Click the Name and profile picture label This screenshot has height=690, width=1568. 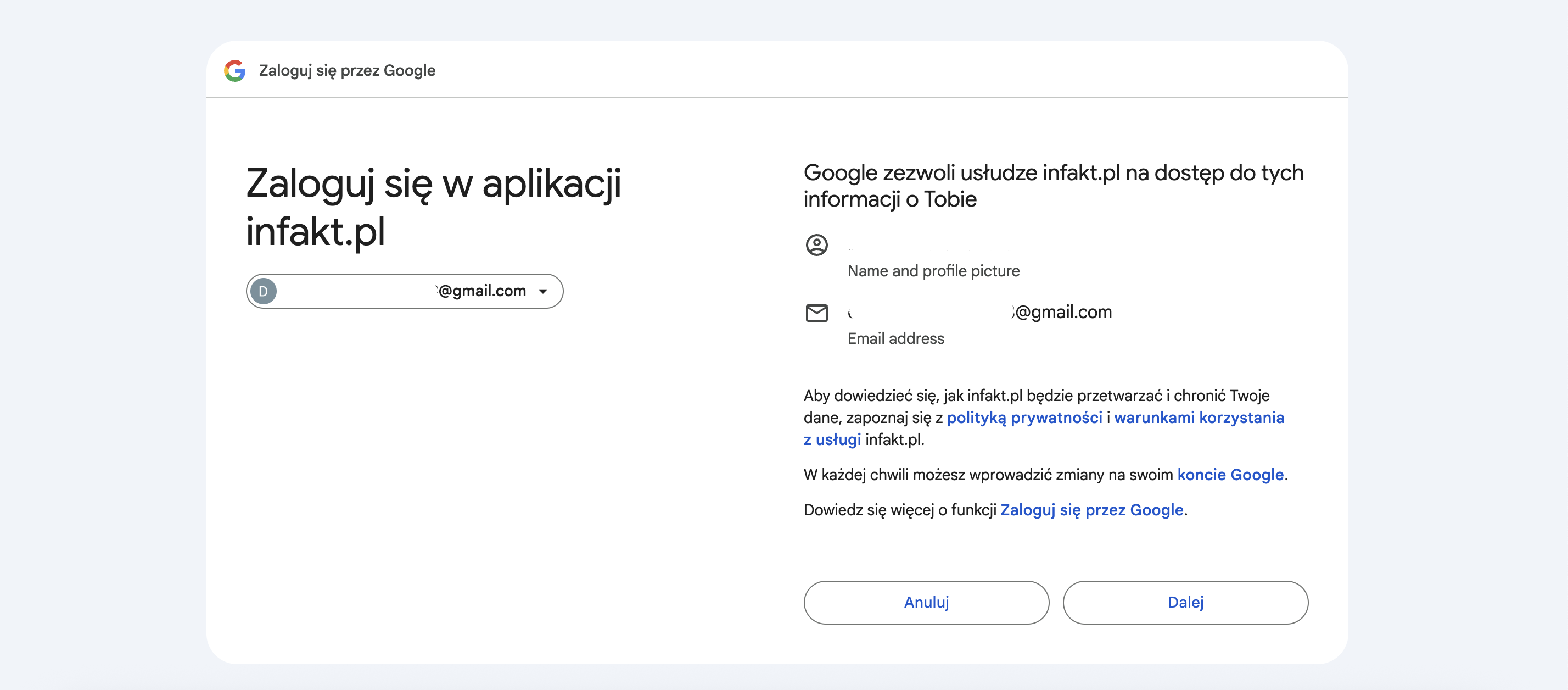pyautogui.click(x=933, y=271)
